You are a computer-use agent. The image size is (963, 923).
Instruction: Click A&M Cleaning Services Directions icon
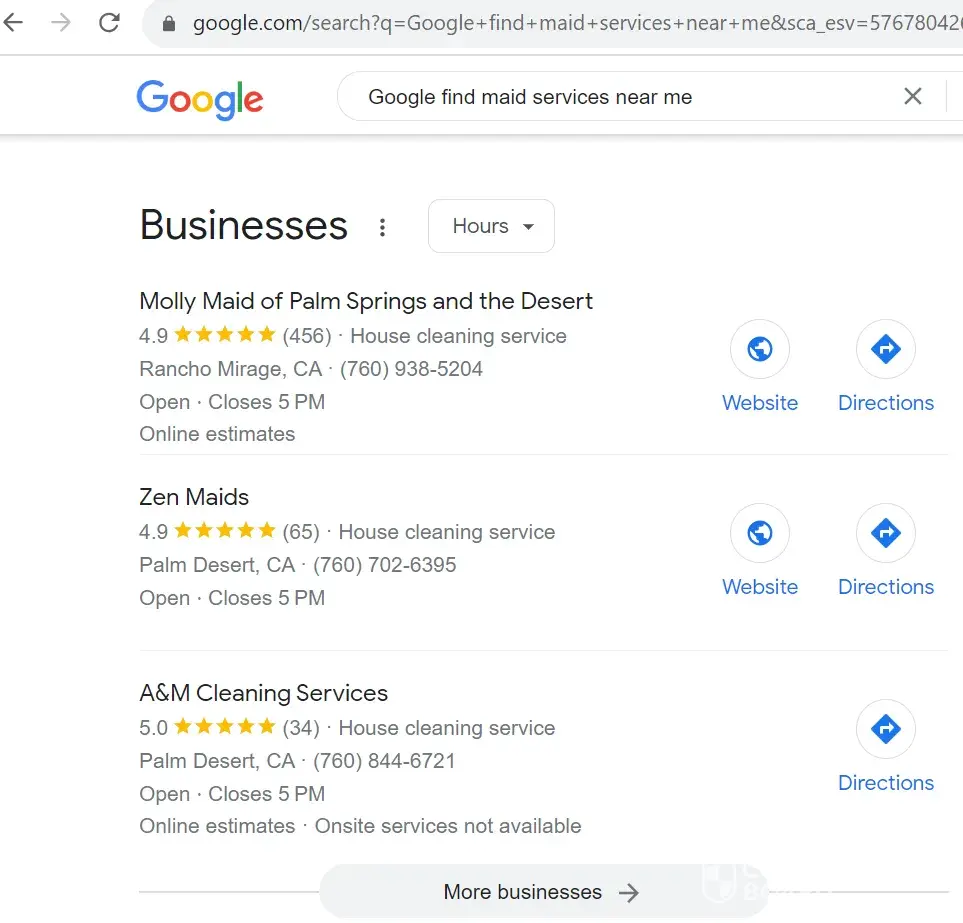pos(886,729)
